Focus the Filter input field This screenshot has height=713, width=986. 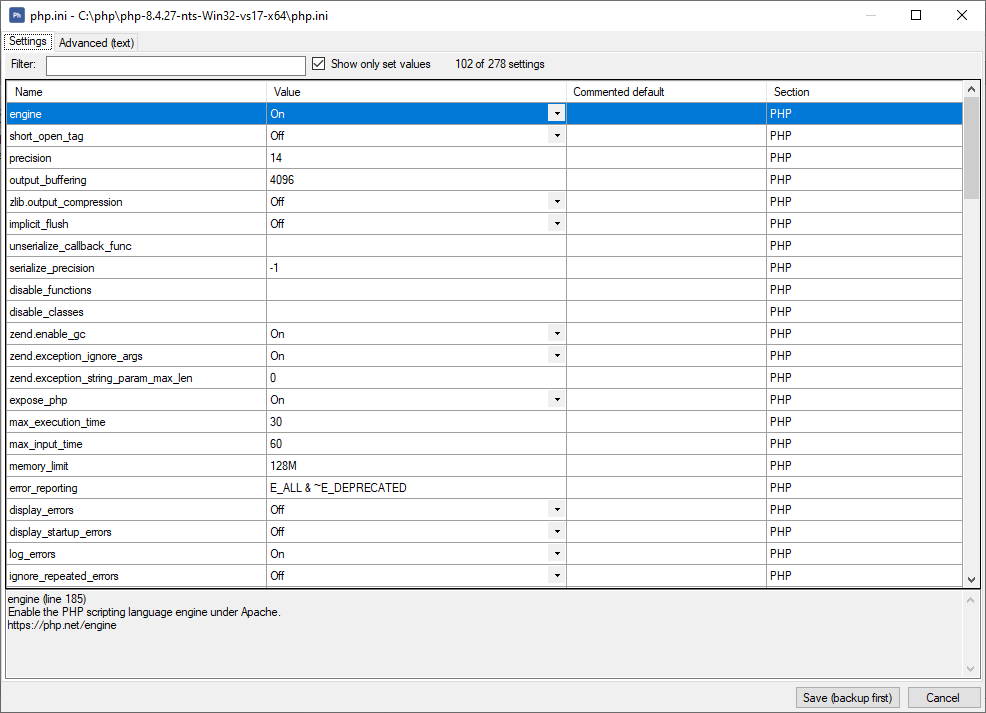(175, 65)
